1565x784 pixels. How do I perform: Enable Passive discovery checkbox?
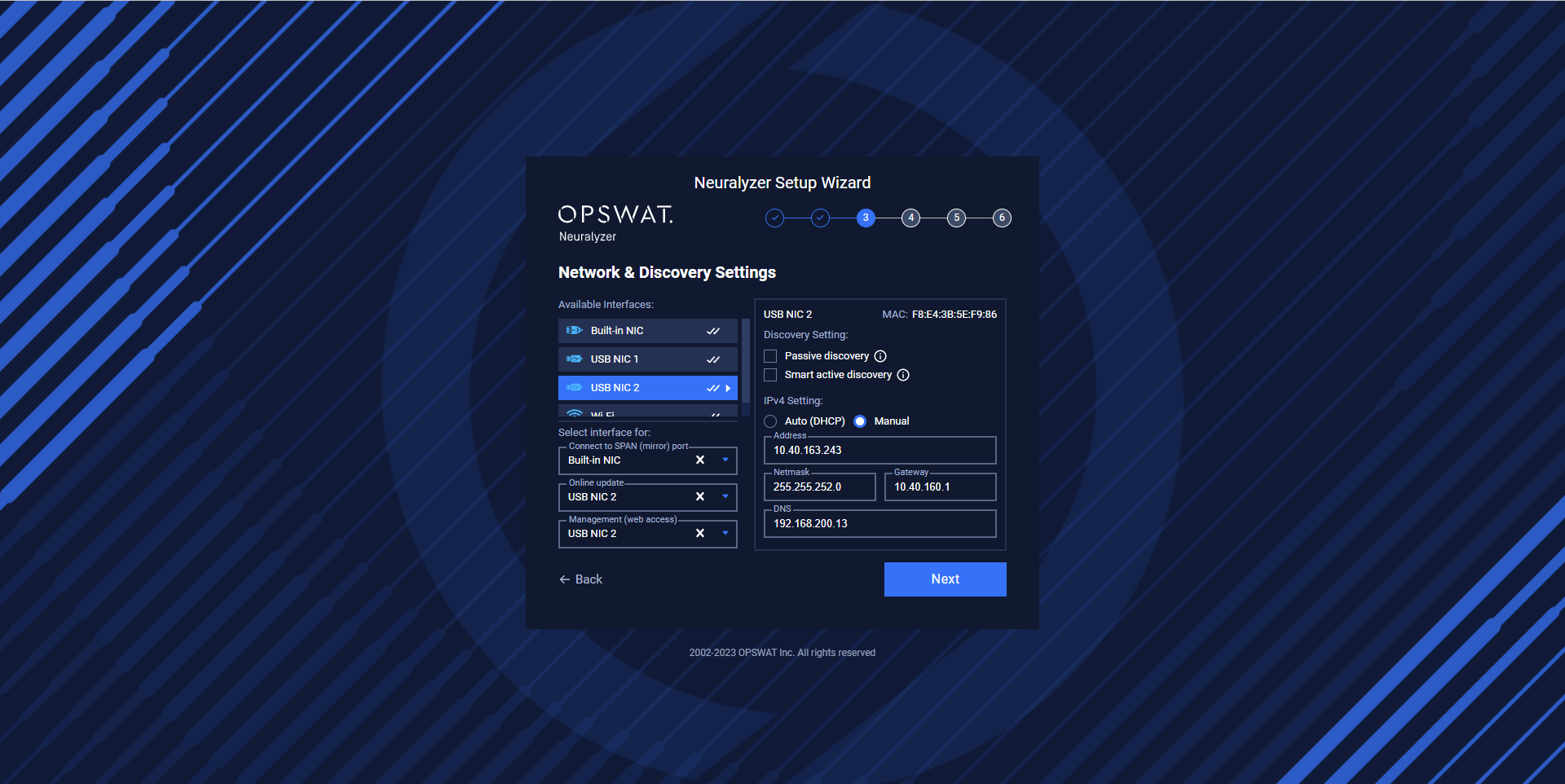(x=770, y=356)
